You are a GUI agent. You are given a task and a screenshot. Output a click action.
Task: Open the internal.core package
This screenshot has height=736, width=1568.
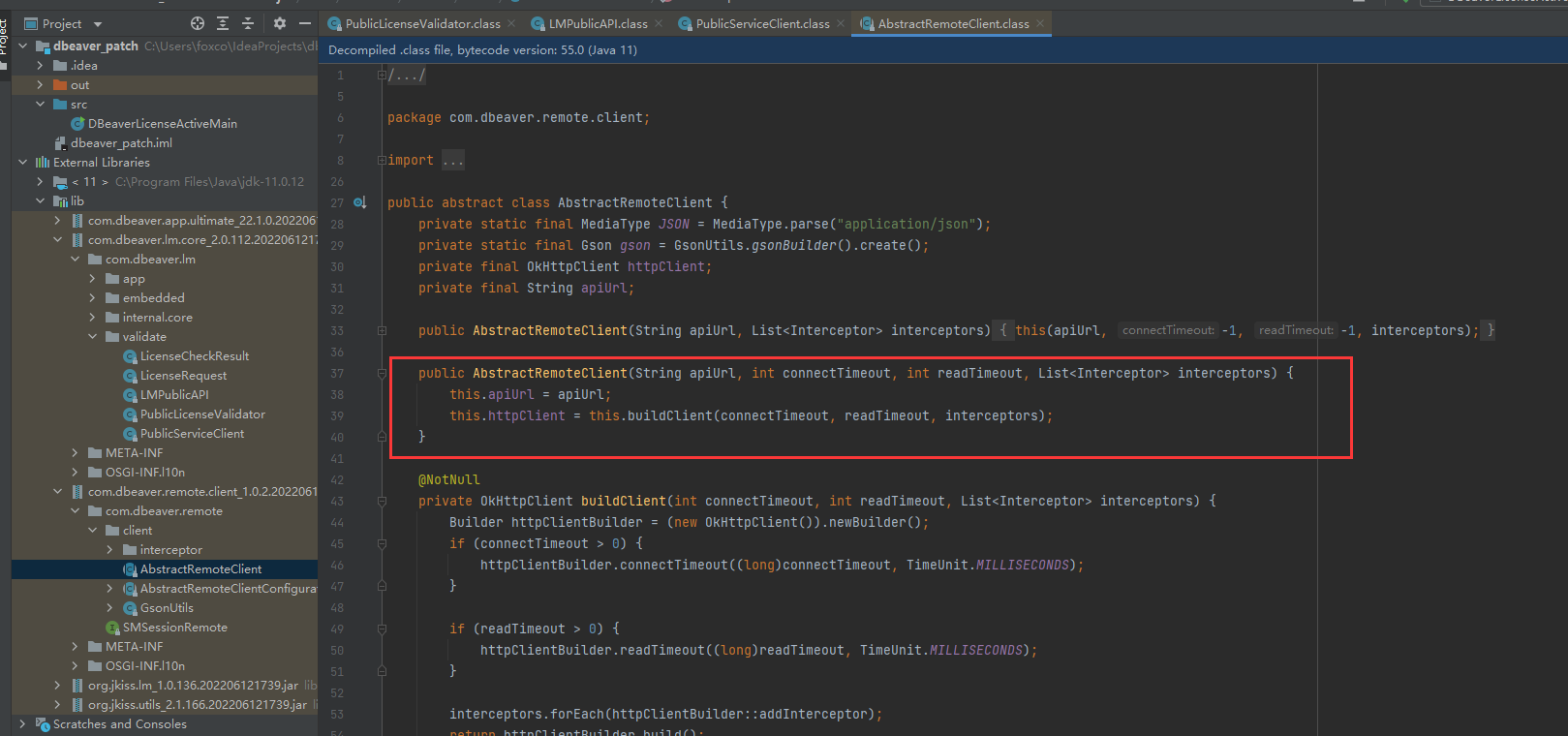[x=157, y=317]
